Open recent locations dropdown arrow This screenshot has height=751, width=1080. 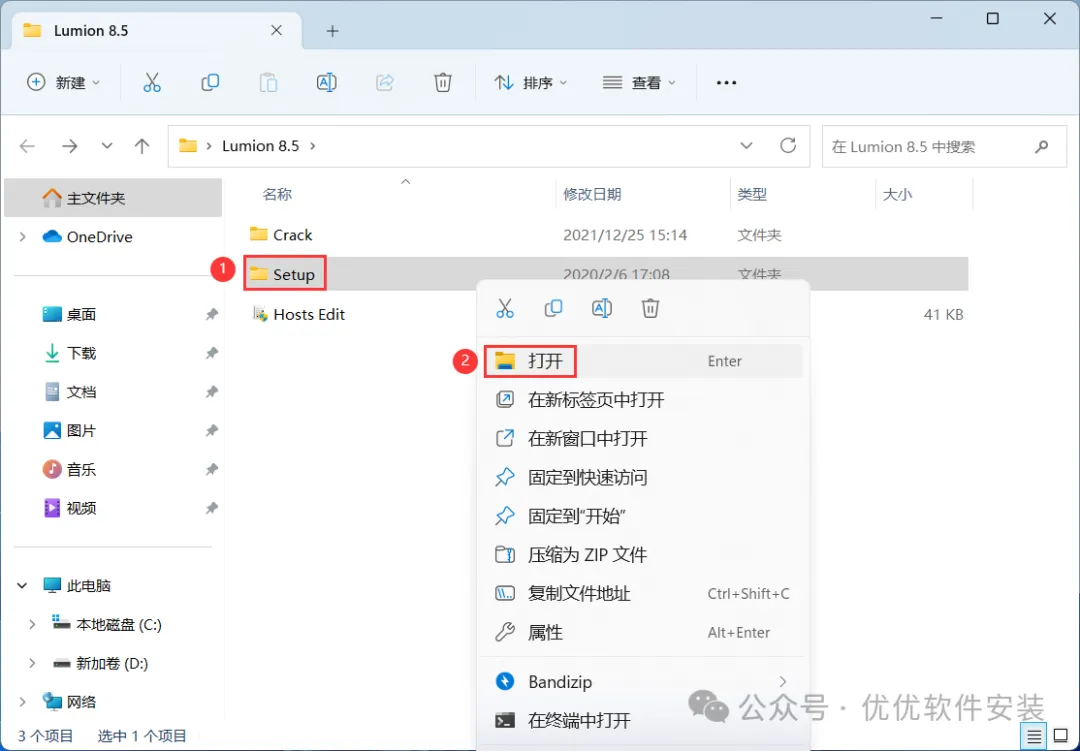(x=107, y=146)
